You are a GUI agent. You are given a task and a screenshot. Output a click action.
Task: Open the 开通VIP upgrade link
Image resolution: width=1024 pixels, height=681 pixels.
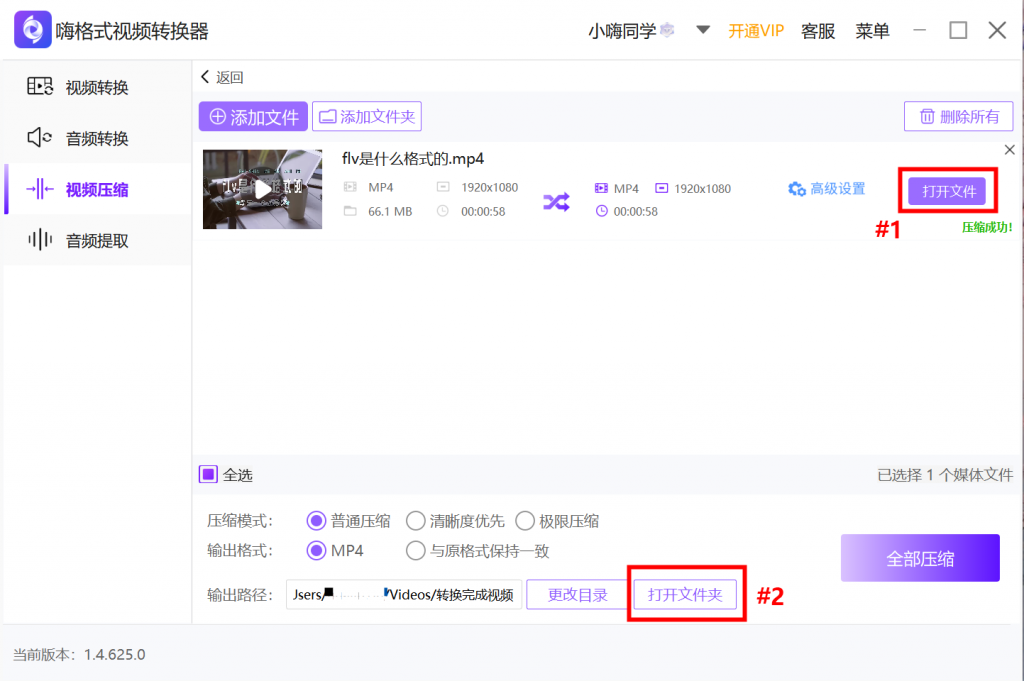tap(756, 30)
